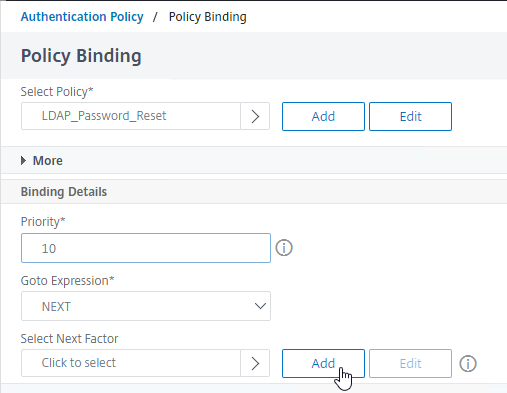This screenshot has width=507, height=393.
Task: Open the policy picker arrow beside LDAP_Password_Reset
Action: (x=255, y=116)
